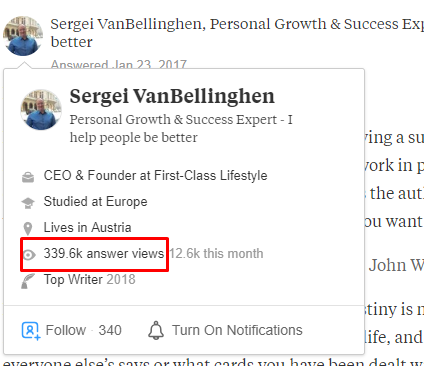This screenshot has height=366, width=424.
Task: Click the notification bell icon
Action: pyautogui.click(x=156, y=330)
